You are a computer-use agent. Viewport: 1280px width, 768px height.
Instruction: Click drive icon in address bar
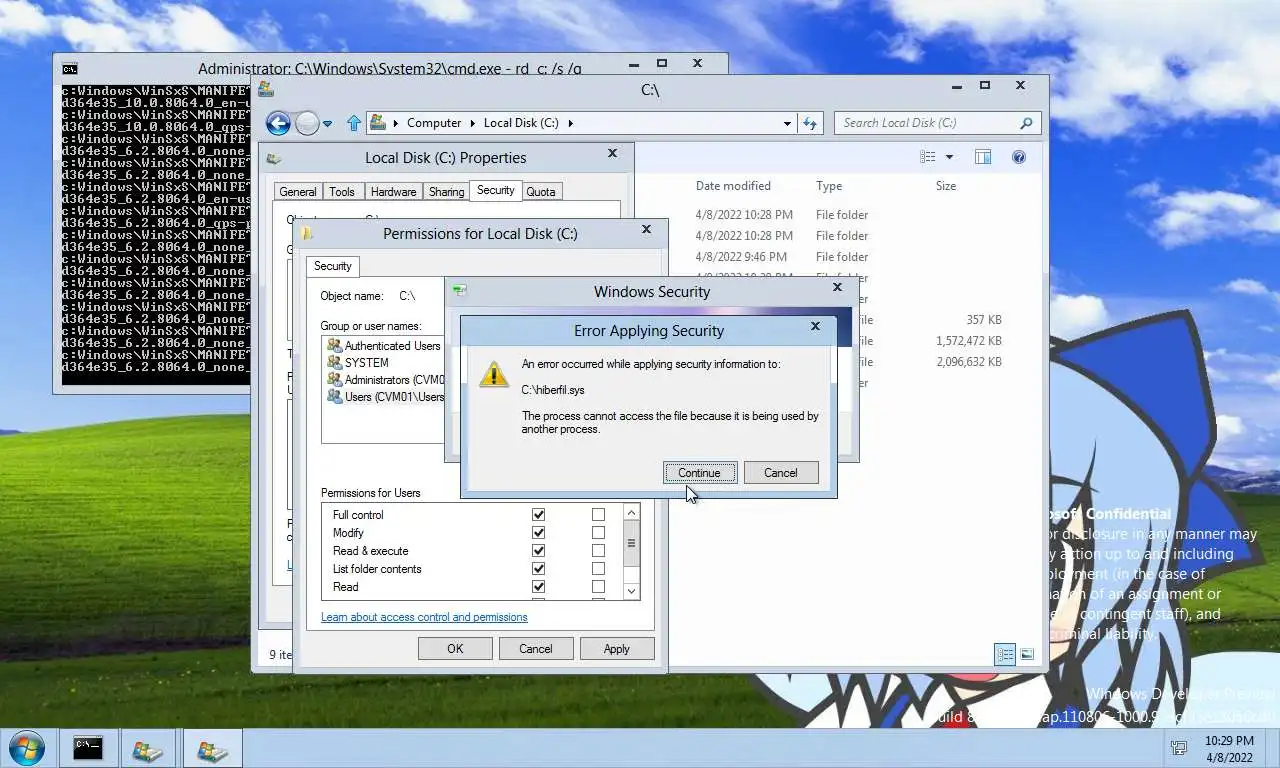378,123
